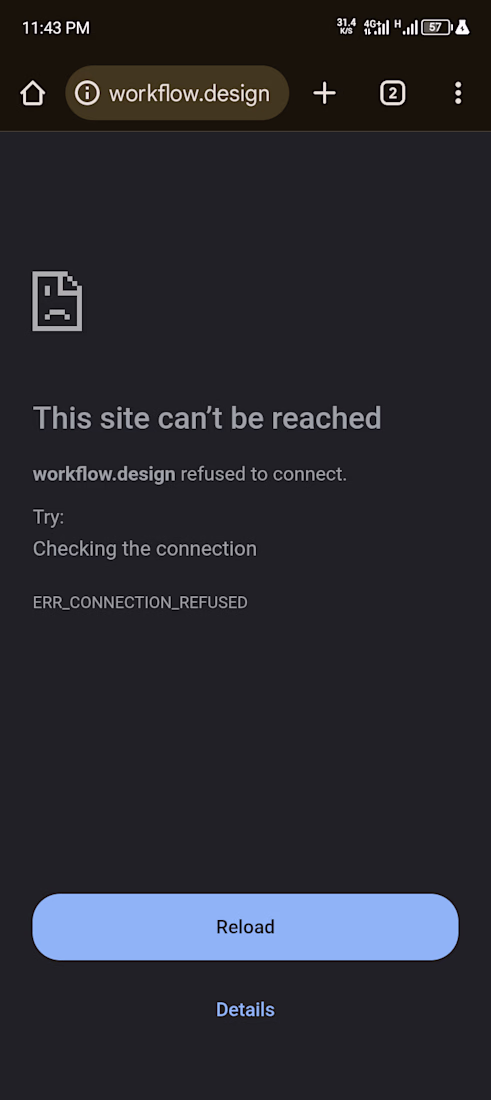The image size is (491, 1100).
Task: Open the tab switcher showing 2 tabs
Action: 392,93
